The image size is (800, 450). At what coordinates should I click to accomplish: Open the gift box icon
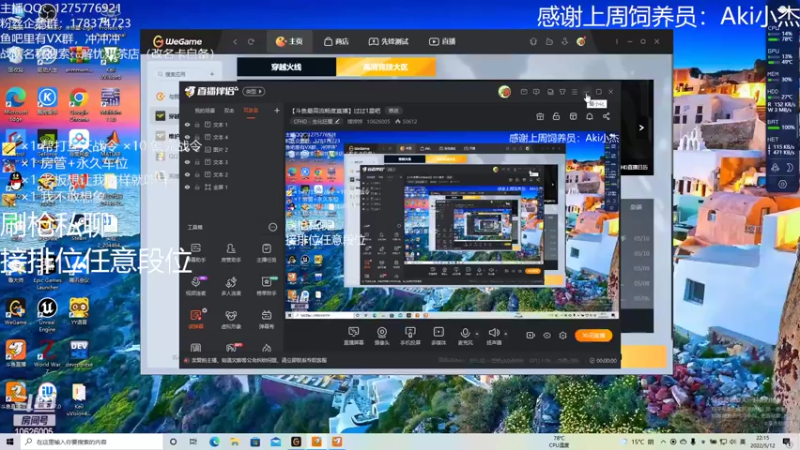click(540, 116)
